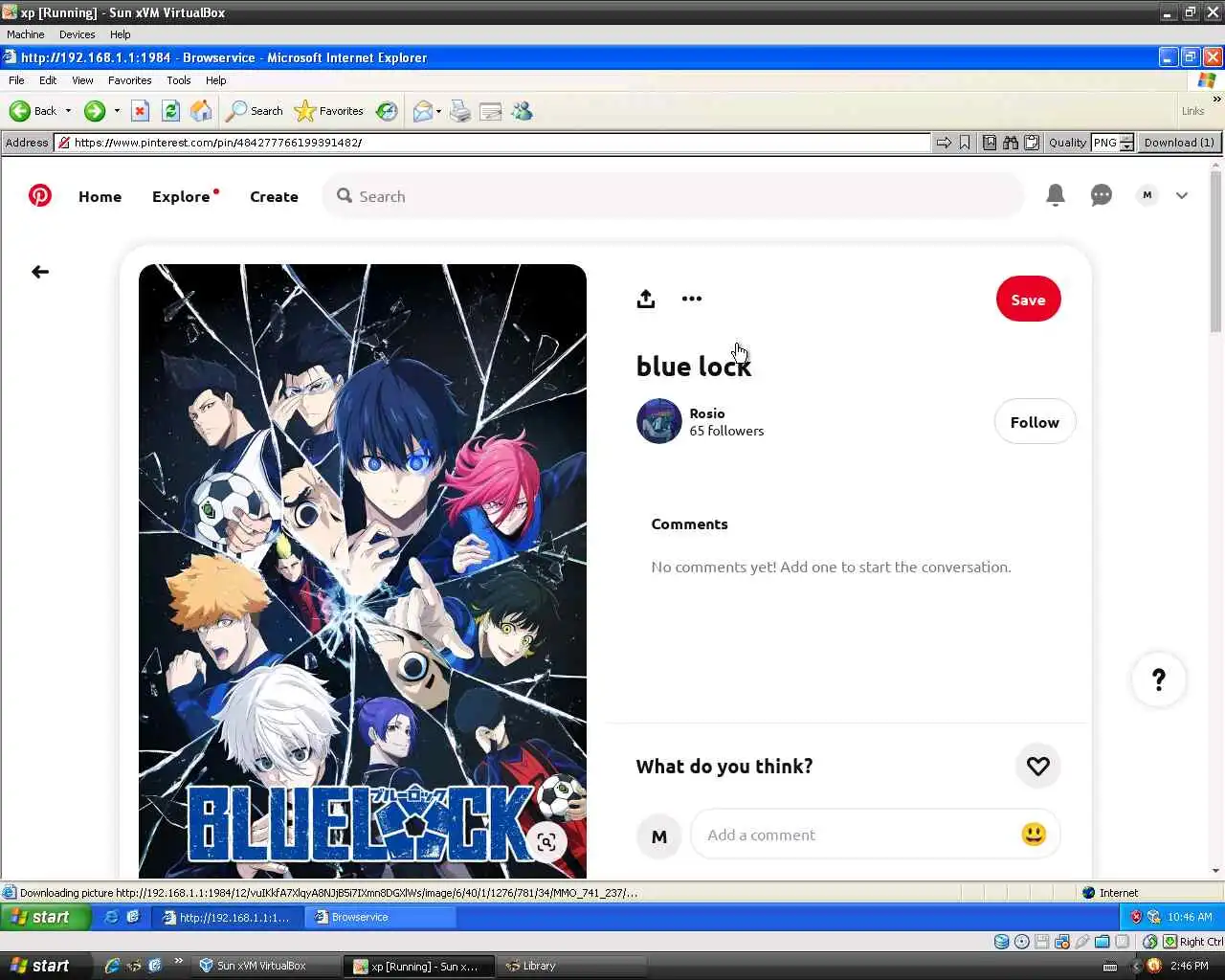Click the Download (1) button
This screenshot has width=1225, height=980.
pyautogui.click(x=1179, y=143)
